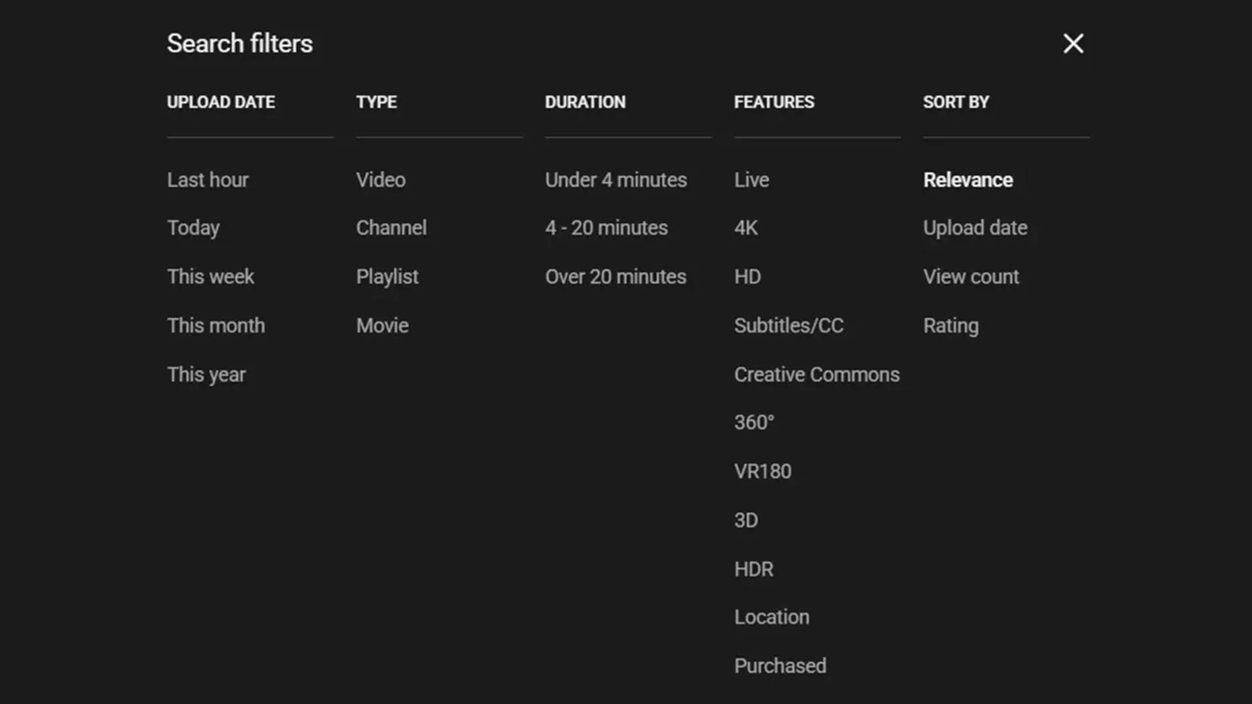Enable the Live feature filter
Viewport: 1252px width, 704px height.
(751, 180)
